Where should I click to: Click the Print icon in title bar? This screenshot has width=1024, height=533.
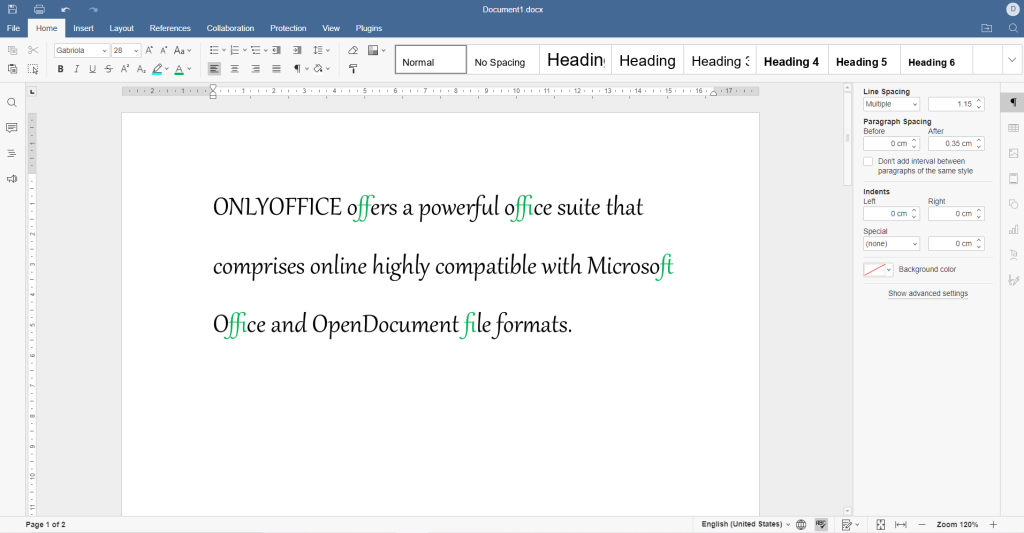click(x=39, y=9)
